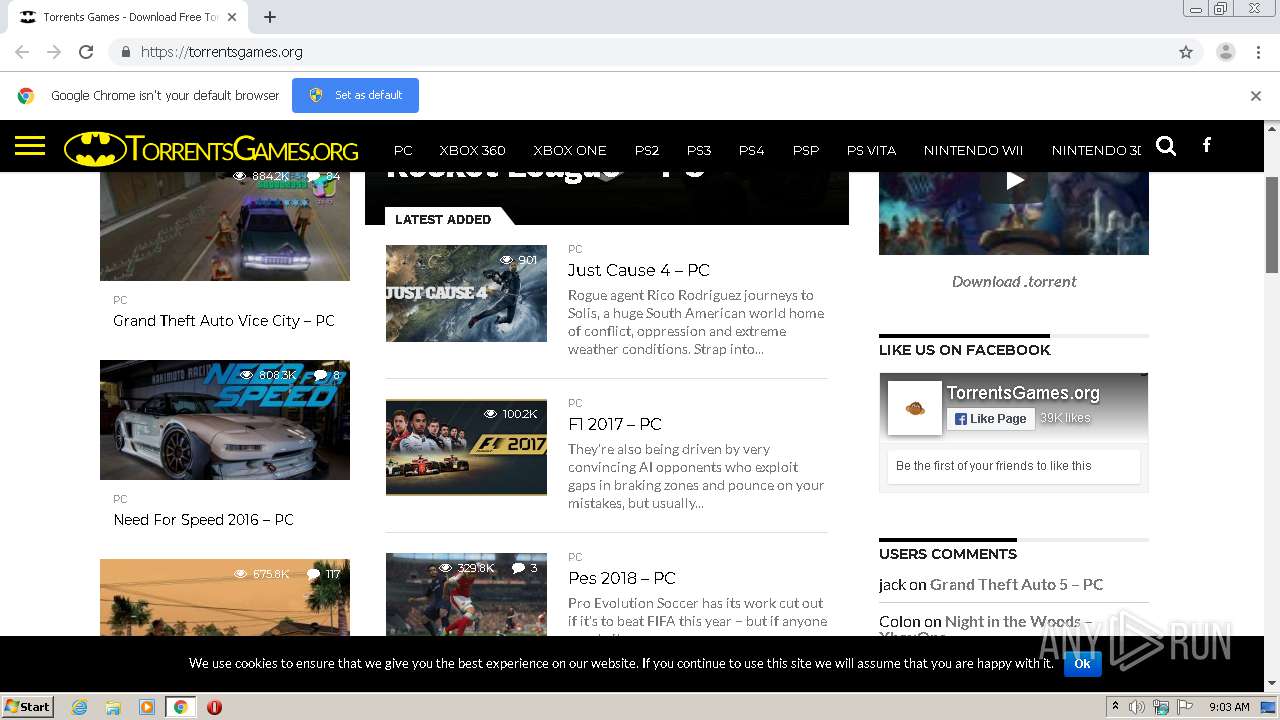Bookmark this page with the star icon
The width and height of the screenshot is (1280, 720).
click(x=1186, y=52)
